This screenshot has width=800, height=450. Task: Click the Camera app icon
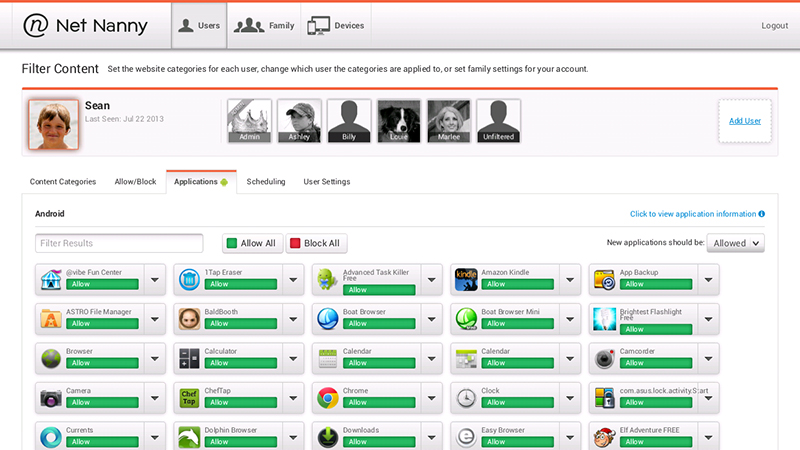pyautogui.click(x=51, y=398)
